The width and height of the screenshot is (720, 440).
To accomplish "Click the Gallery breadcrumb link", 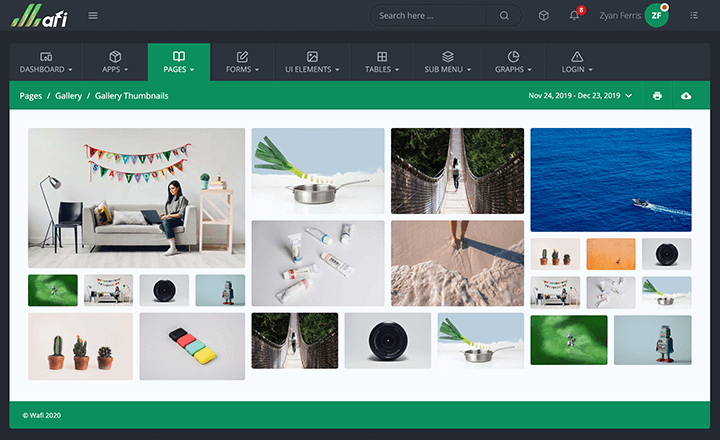I will (x=69, y=96).
